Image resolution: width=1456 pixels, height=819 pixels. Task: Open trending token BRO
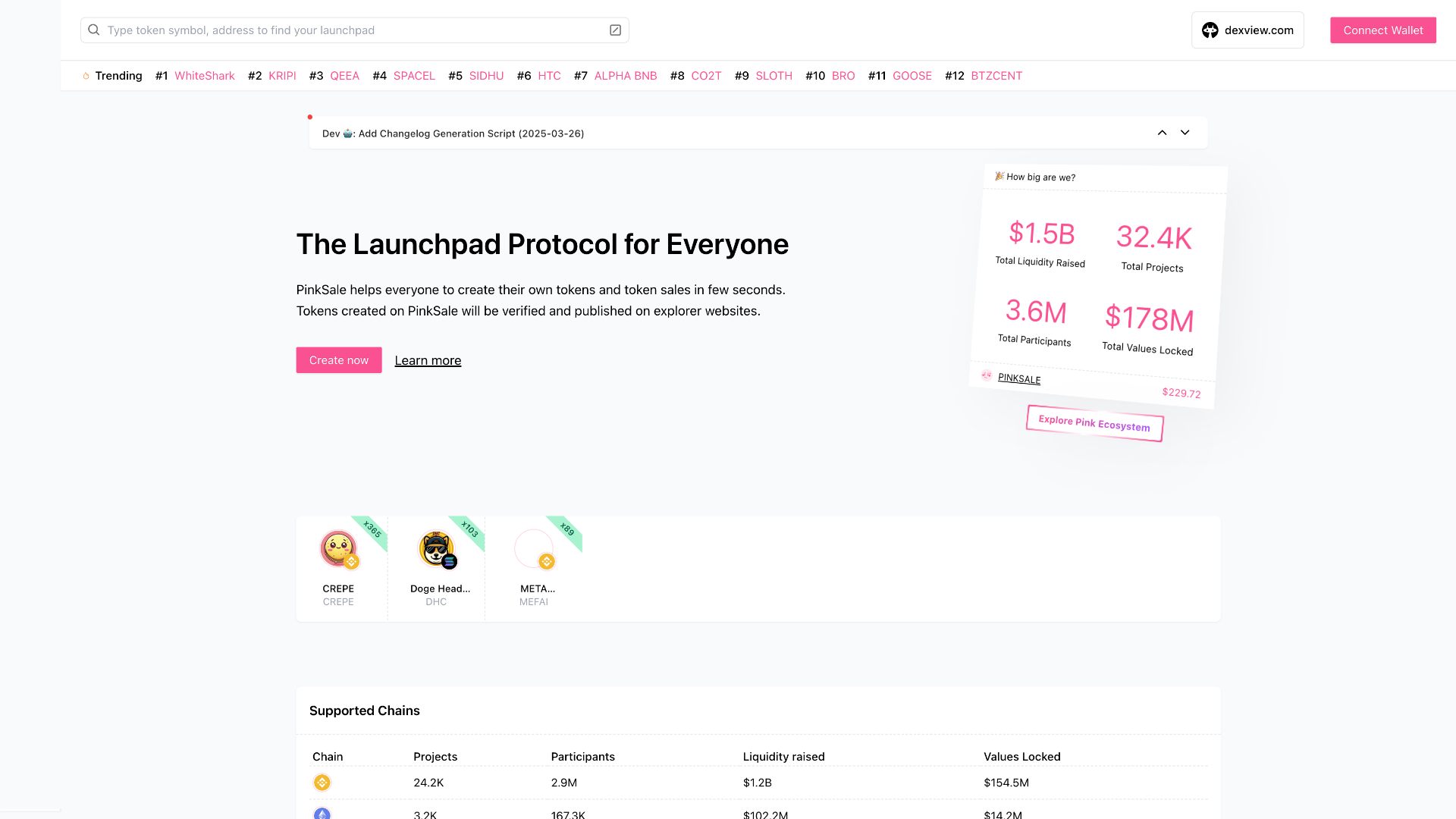coord(843,76)
